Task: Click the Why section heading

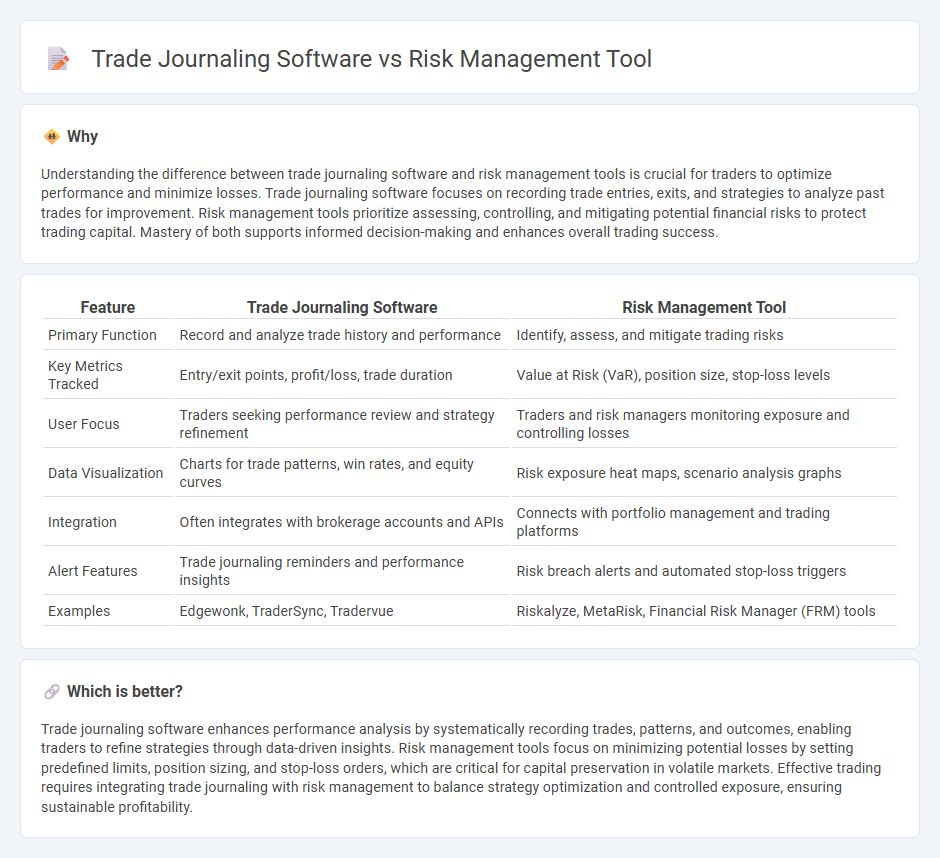Action: point(82,137)
